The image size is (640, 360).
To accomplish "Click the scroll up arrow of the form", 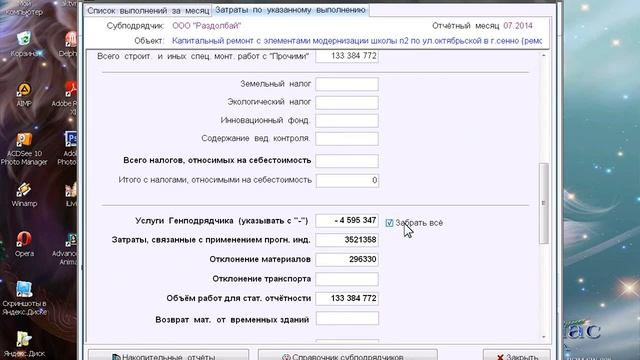I will (x=543, y=55).
